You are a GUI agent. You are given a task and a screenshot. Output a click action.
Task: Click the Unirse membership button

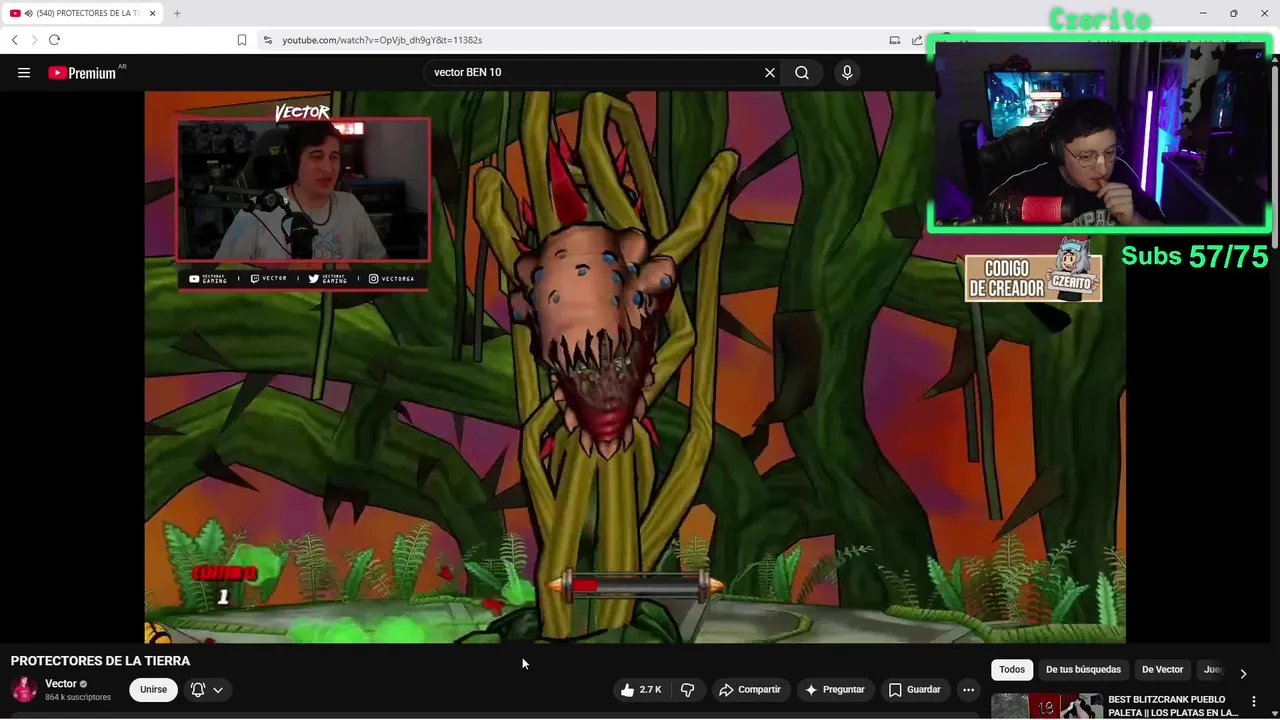click(153, 689)
